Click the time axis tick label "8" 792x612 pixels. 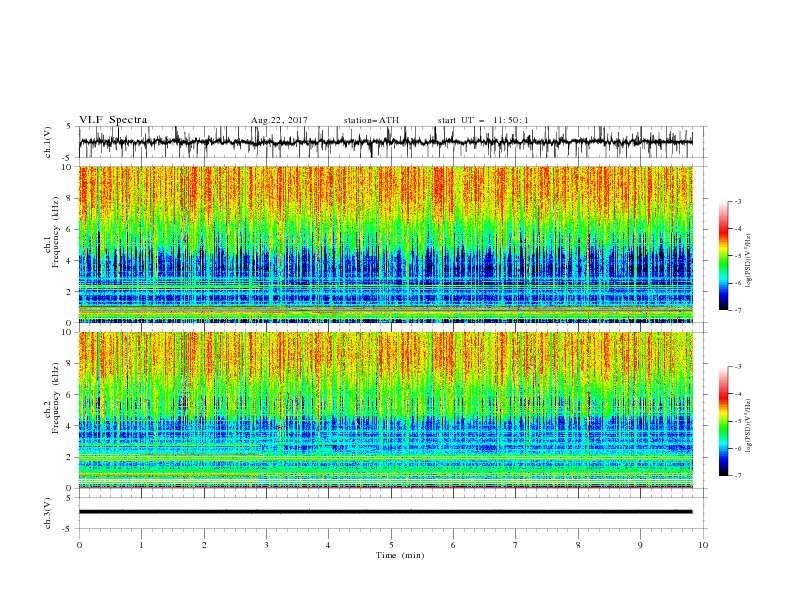pos(578,545)
